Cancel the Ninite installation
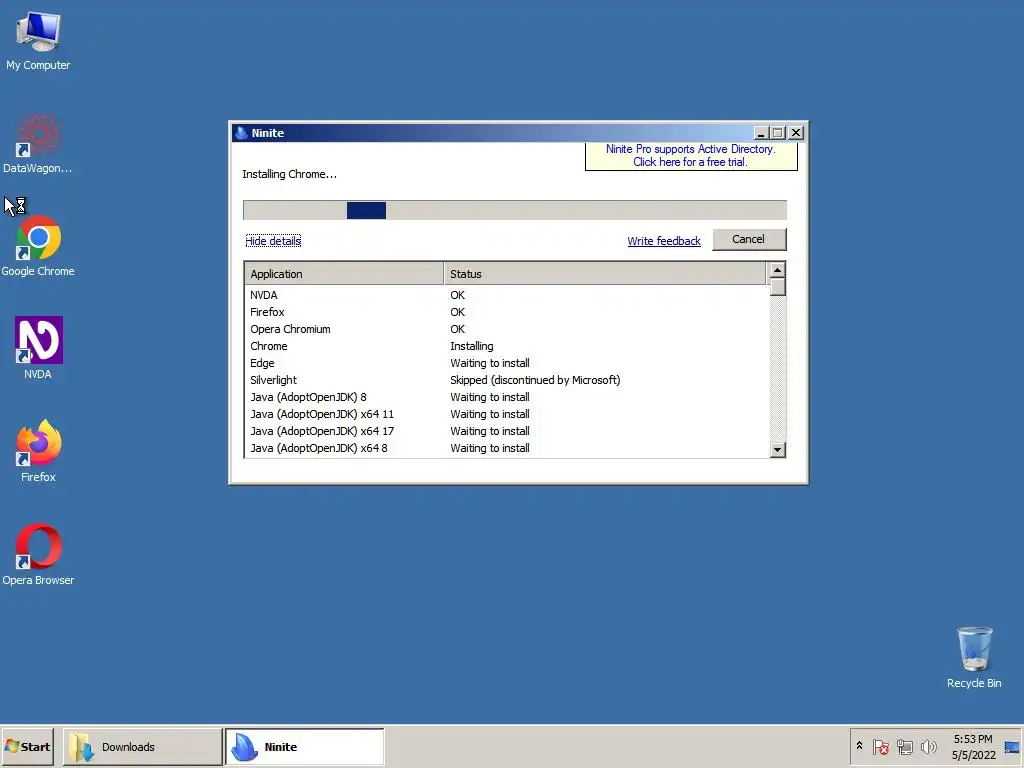Screen dimensions: 1024x768 tap(749, 239)
